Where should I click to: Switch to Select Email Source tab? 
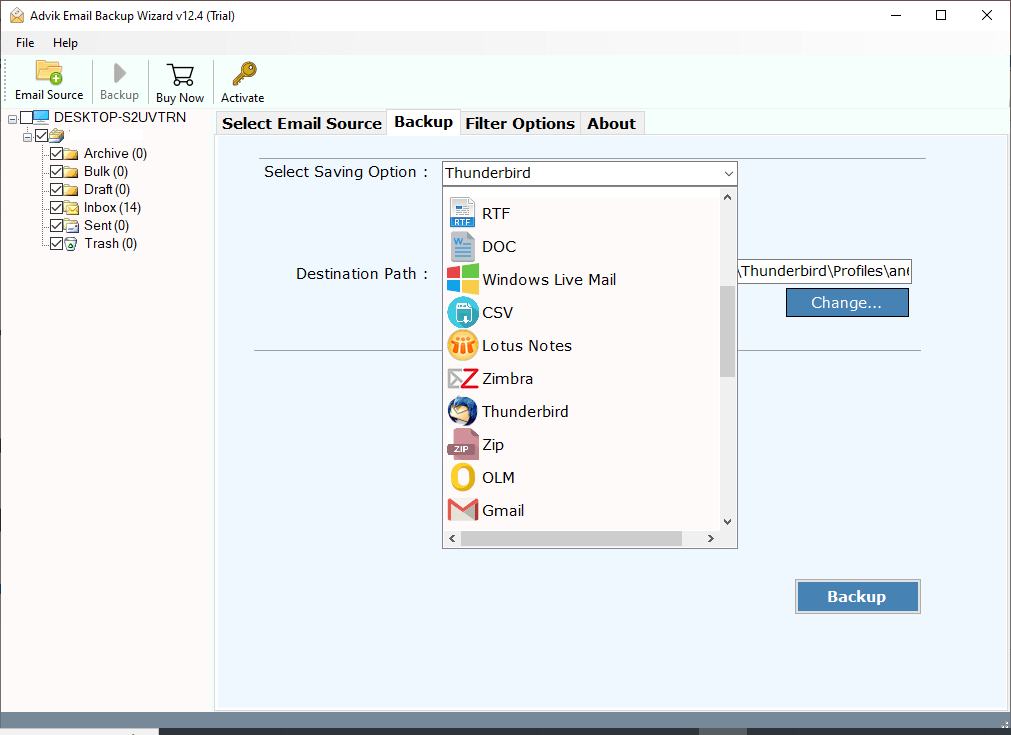pyautogui.click(x=302, y=123)
